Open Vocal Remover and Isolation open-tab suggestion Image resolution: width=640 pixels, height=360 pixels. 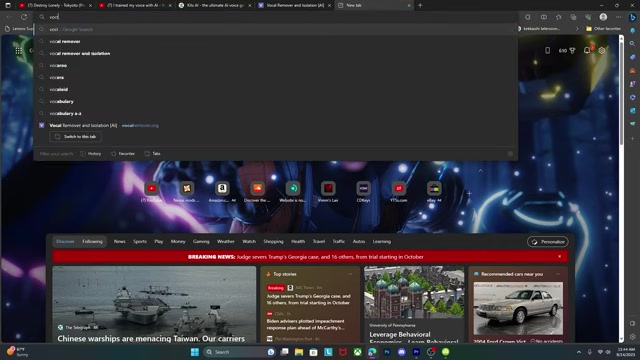pos(276,125)
